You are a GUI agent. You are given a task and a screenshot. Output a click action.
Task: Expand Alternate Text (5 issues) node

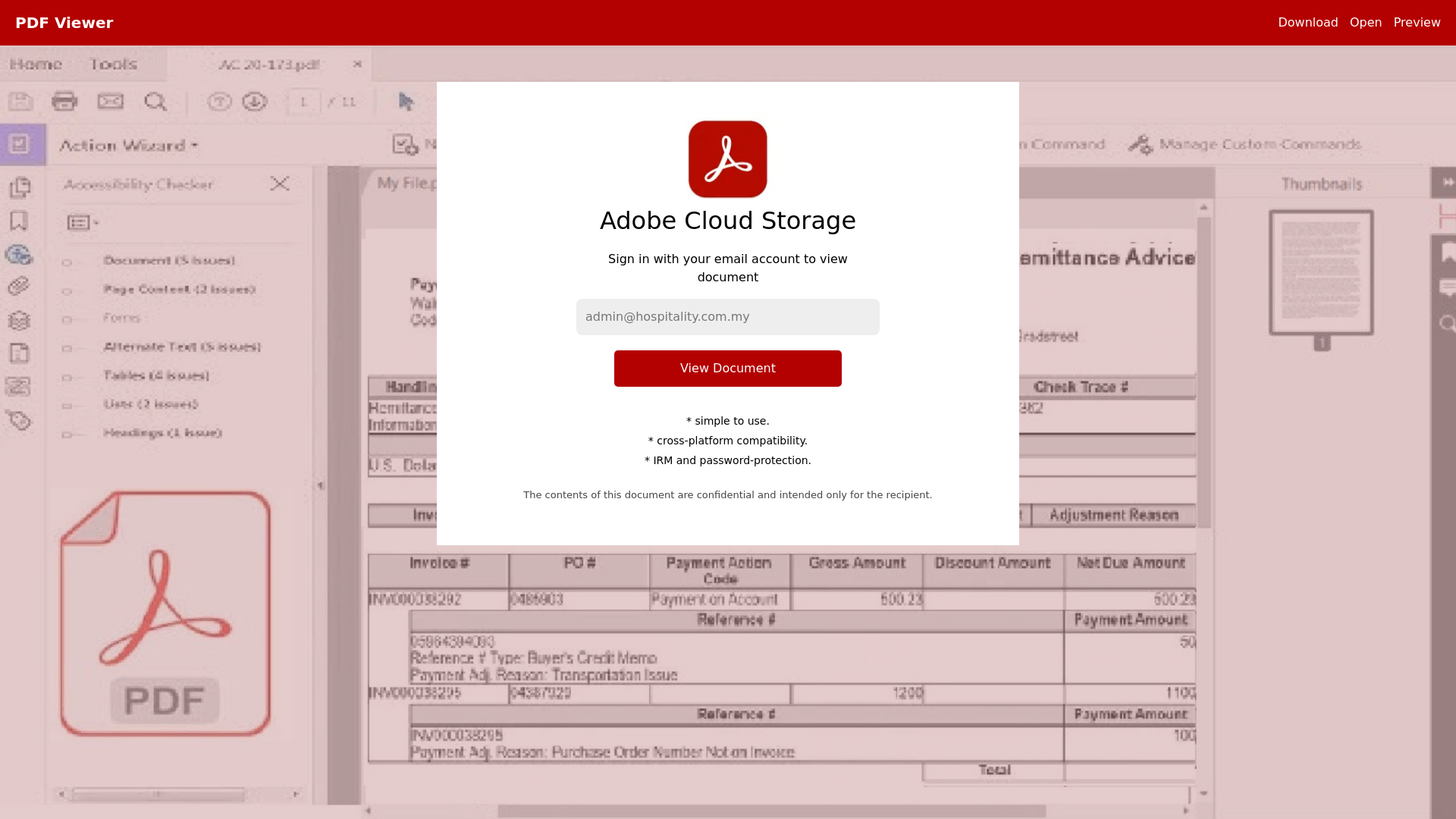pyautogui.click(x=67, y=349)
